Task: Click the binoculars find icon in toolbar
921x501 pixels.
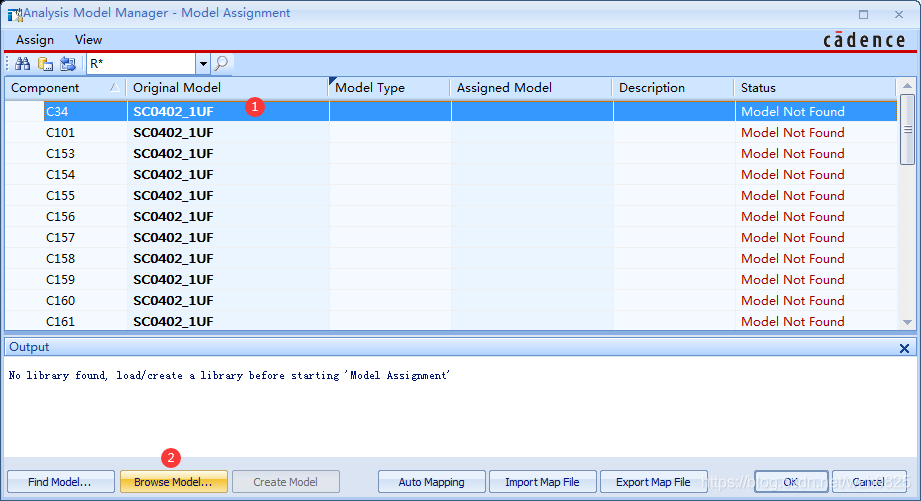Action: point(22,64)
